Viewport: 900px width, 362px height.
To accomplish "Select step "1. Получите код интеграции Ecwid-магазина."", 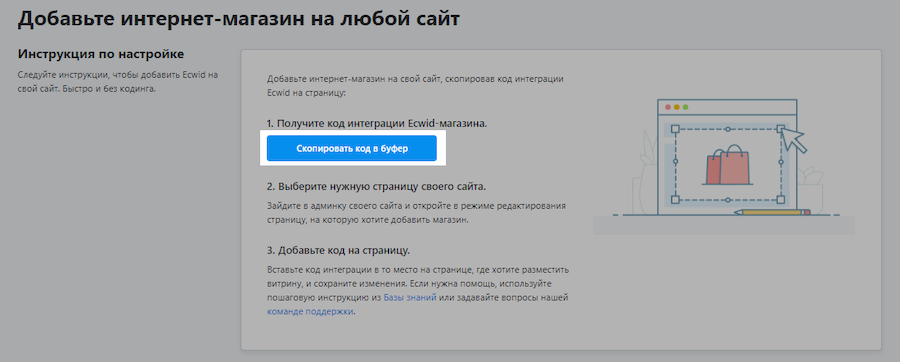I will pos(377,123).
